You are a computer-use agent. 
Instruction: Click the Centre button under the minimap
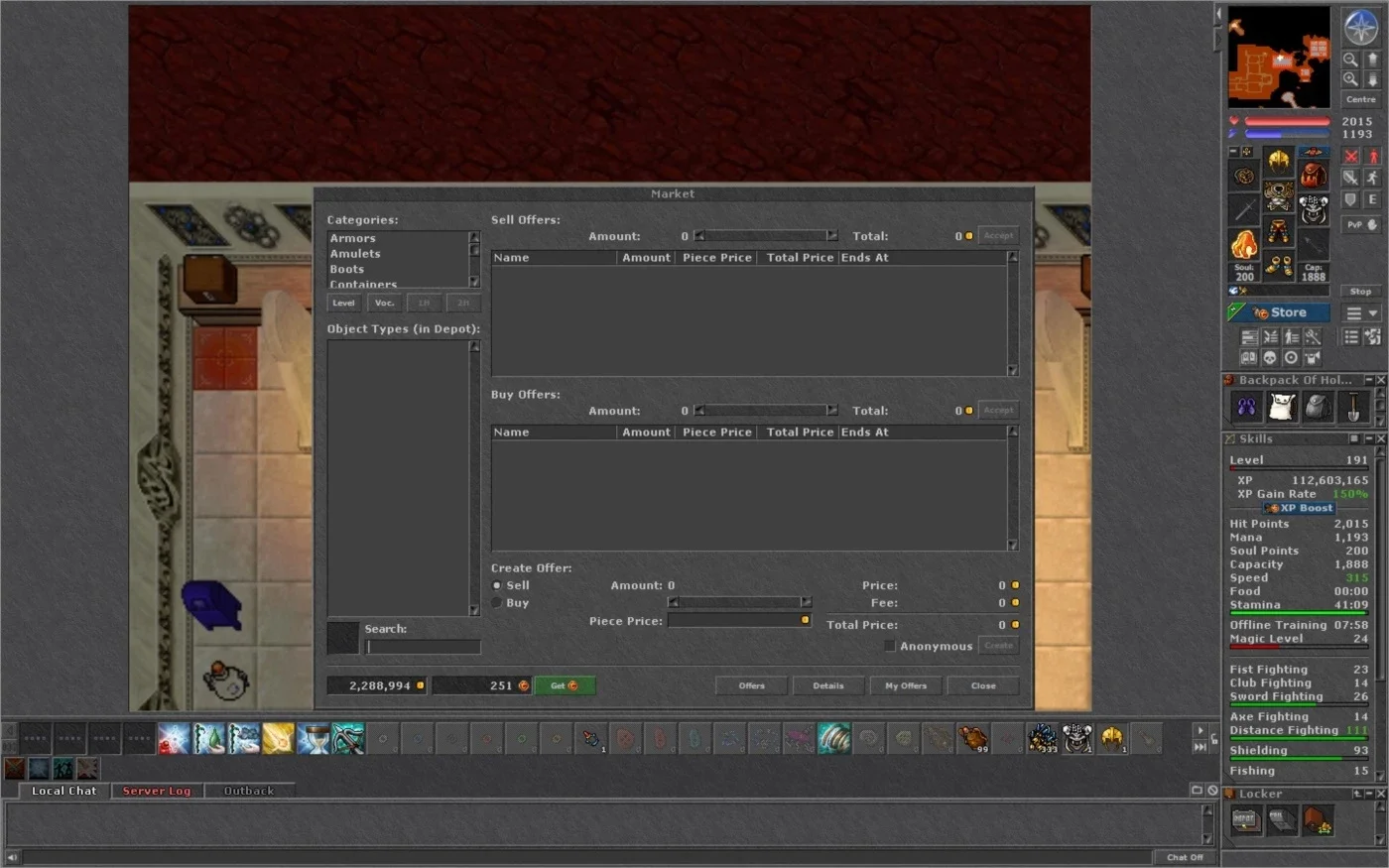point(1360,99)
